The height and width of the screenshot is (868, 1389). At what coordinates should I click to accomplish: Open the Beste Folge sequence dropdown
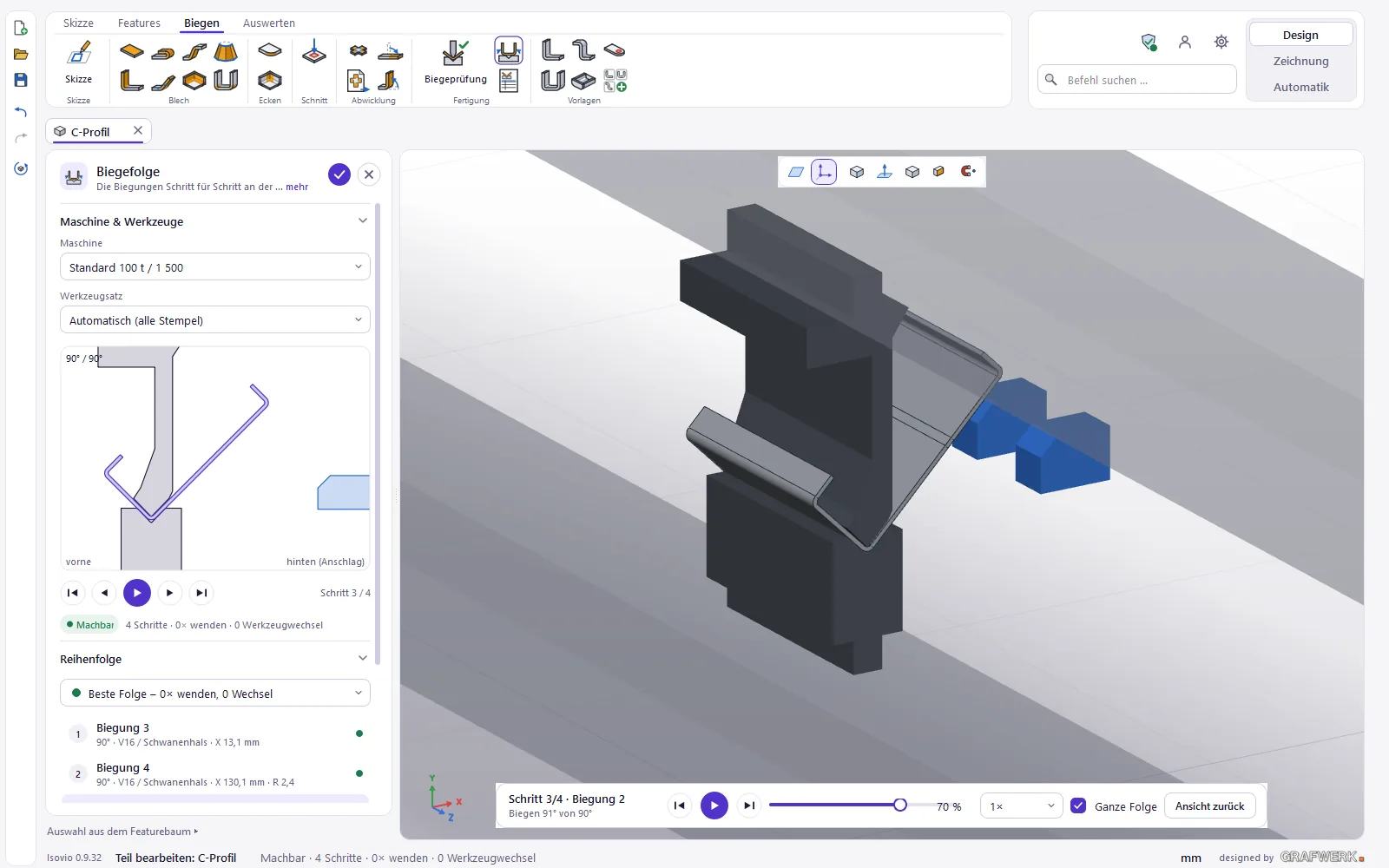coord(215,694)
